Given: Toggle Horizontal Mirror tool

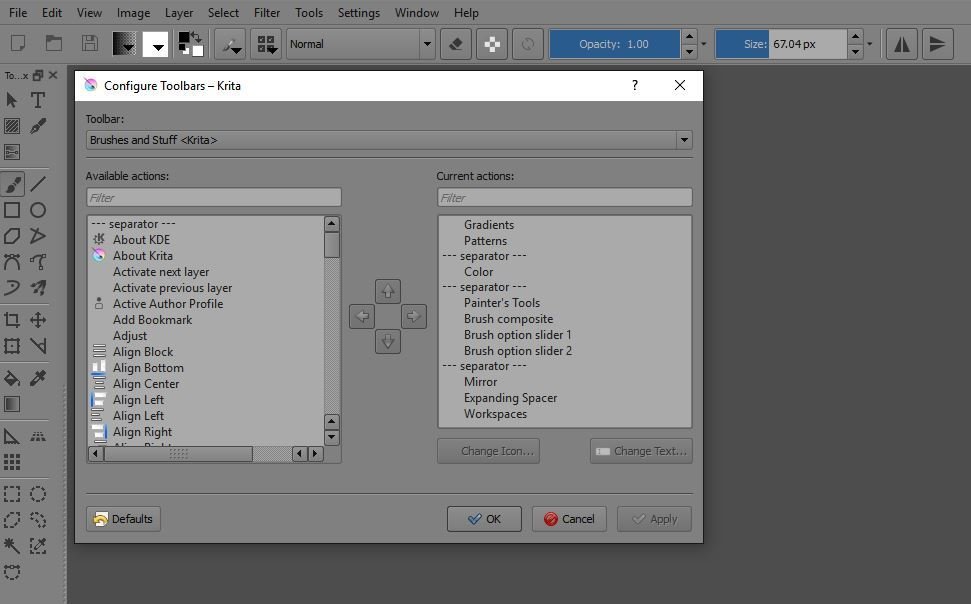Looking at the screenshot, I should [902, 44].
